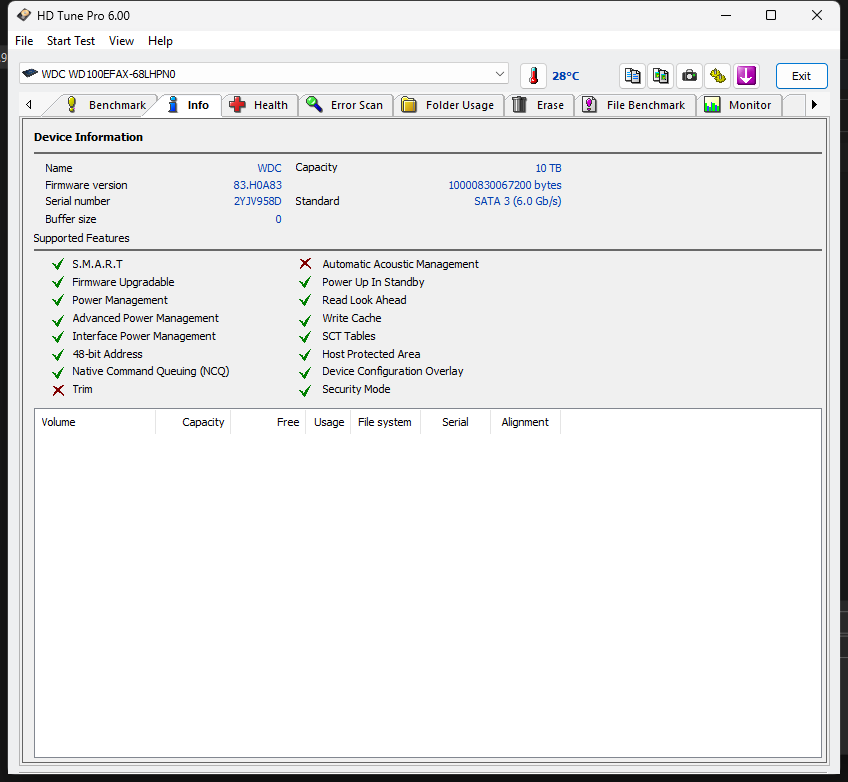The image size is (848, 782).
Task: Click checkmark beside Interface Power Management
Action: click(x=58, y=337)
